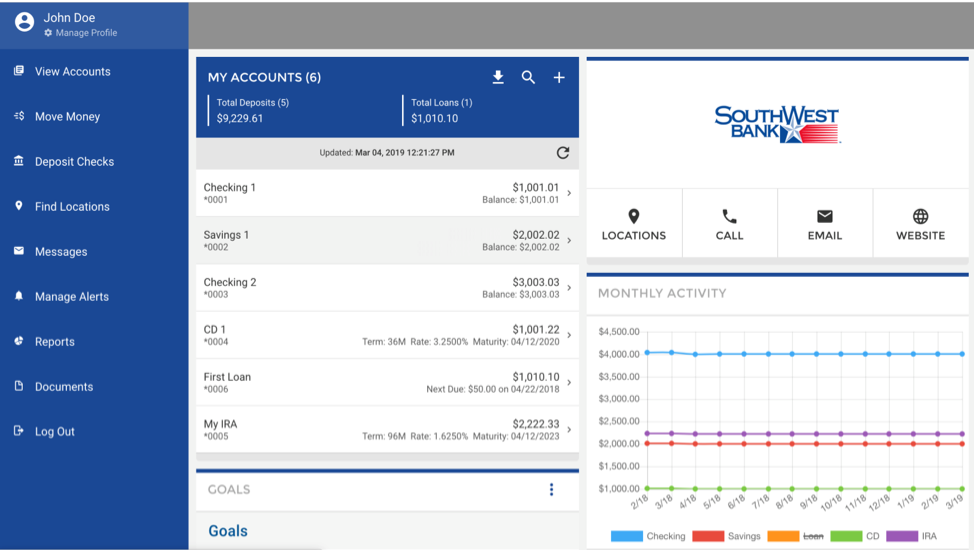This screenshot has height=550, width=974.
Task: Refresh account data with reload icon
Action: (563, 153)
